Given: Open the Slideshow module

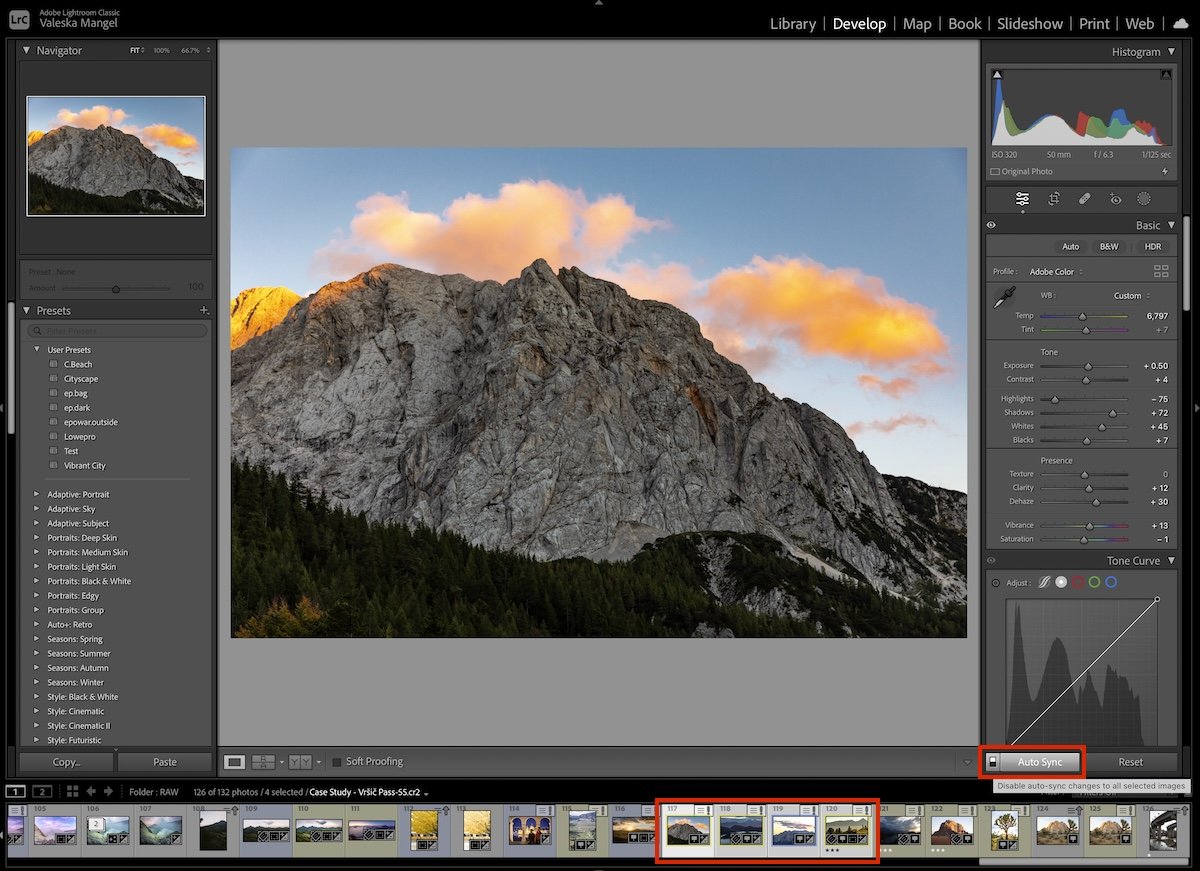Looking at the screenshot, I should [1030, 23].
